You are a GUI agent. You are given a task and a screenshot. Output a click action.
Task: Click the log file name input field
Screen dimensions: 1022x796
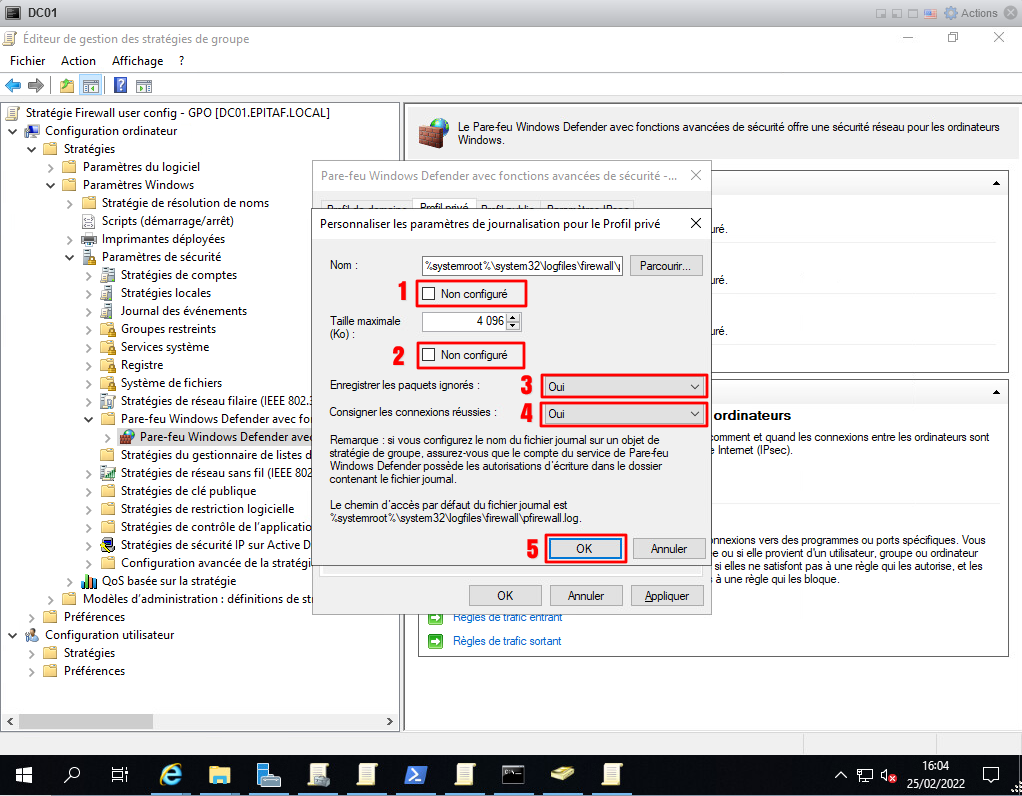[x=522, y=266]
